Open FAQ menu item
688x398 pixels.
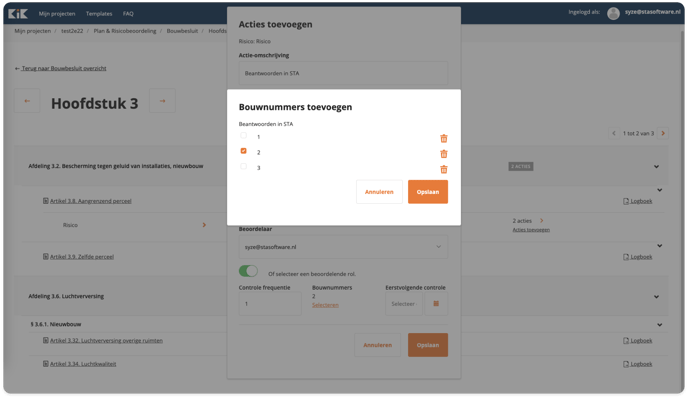click(128, 14)
